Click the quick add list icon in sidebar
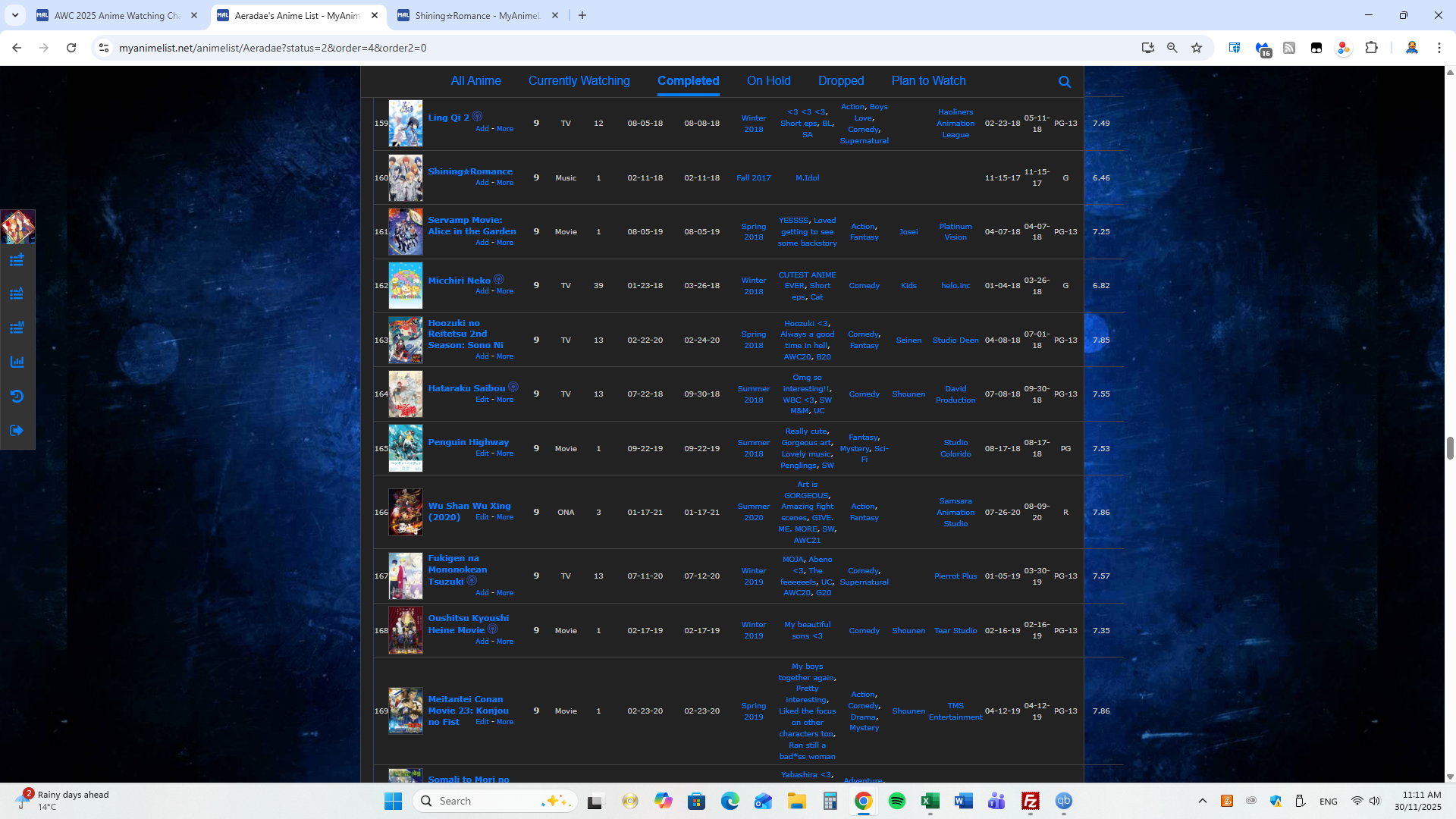The height and width of the screenshot is (819, 1456). 17,260
